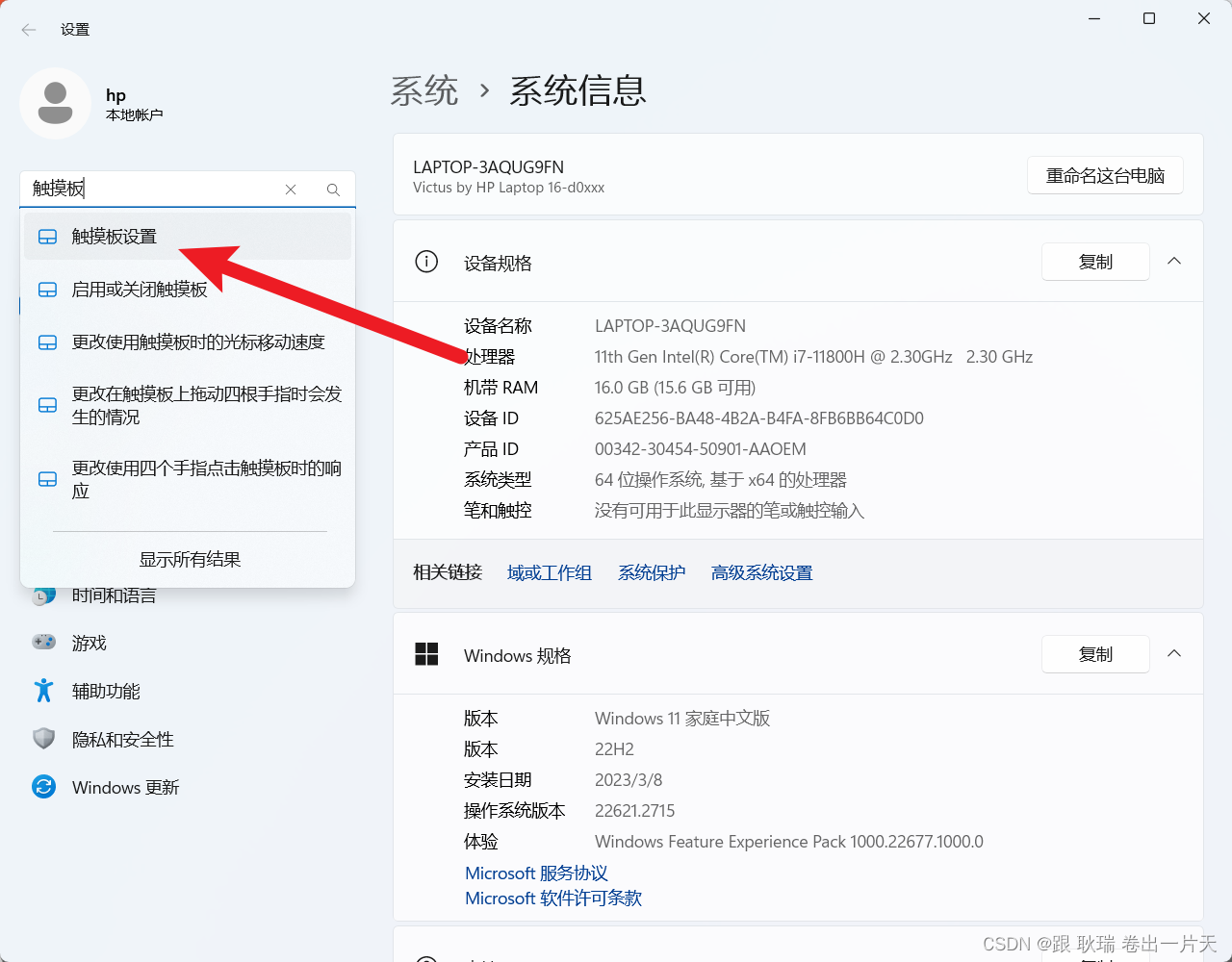This screenshot has height=962, width=1232.
Task: Click the product ID 00342-30454 value
Action: pos(701,449)
